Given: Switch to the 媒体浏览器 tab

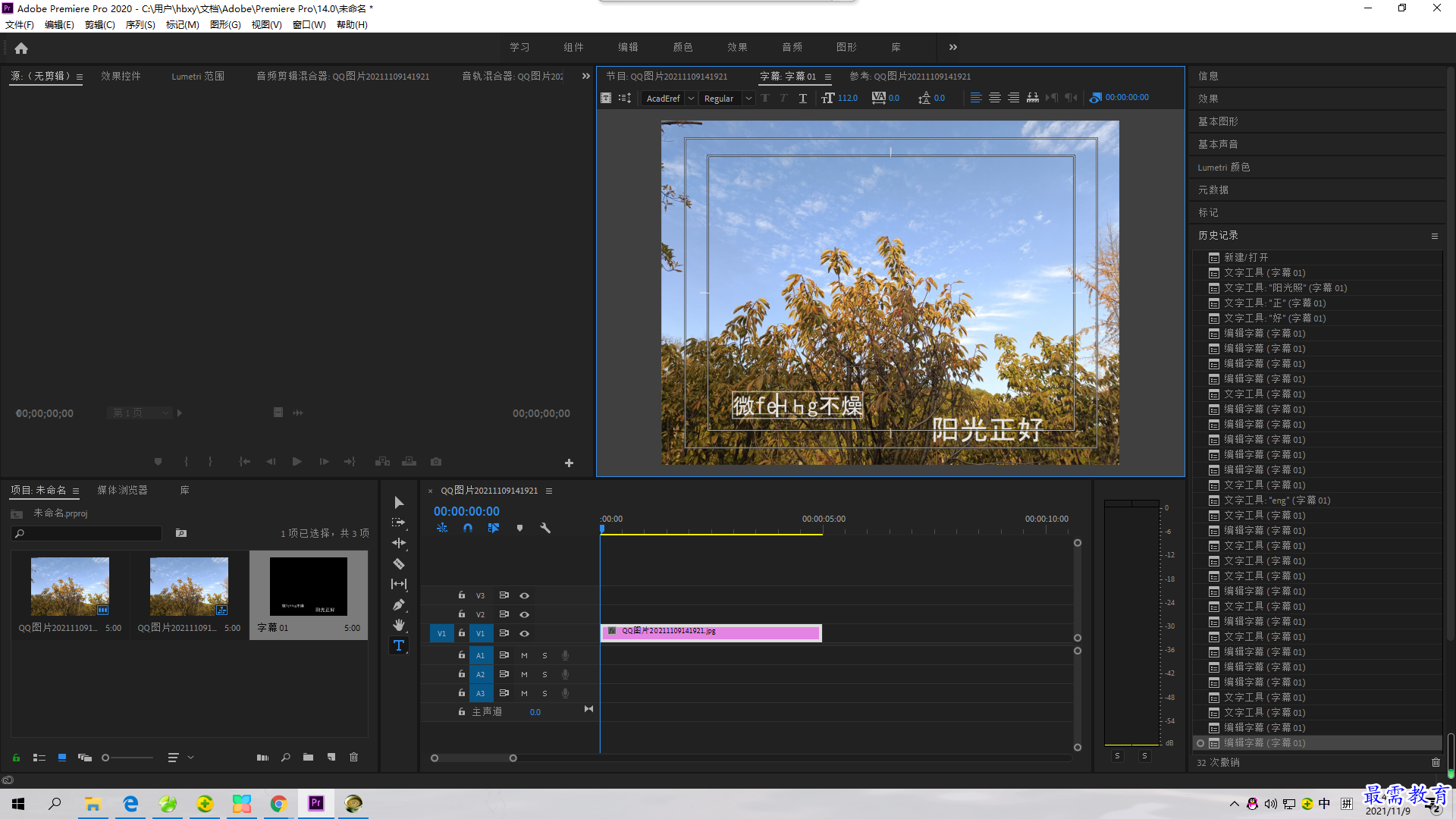Looking at the screenshot, I should pos(122,491).
